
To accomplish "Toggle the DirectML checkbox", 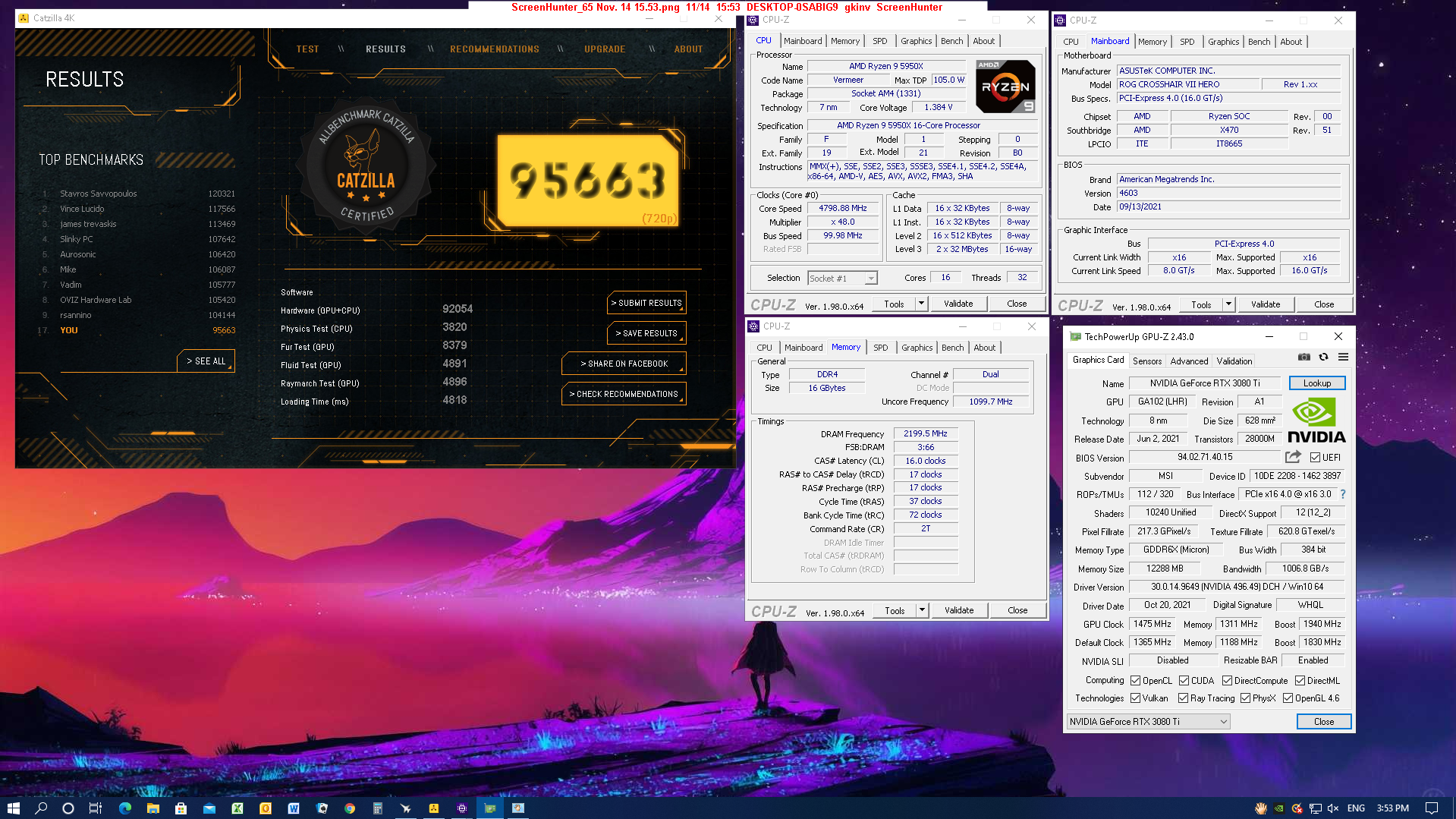I will point(1300,681).
